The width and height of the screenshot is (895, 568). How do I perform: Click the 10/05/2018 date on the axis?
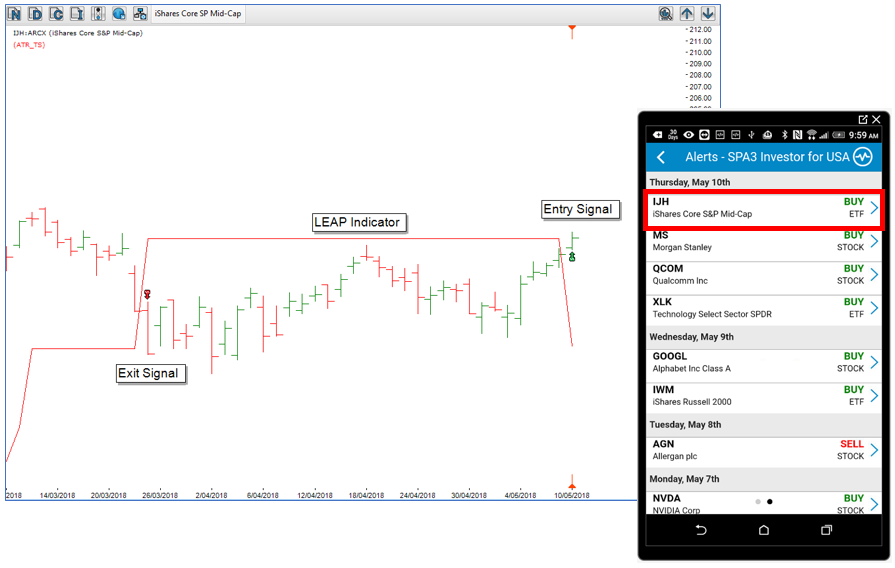coord(571,495)
